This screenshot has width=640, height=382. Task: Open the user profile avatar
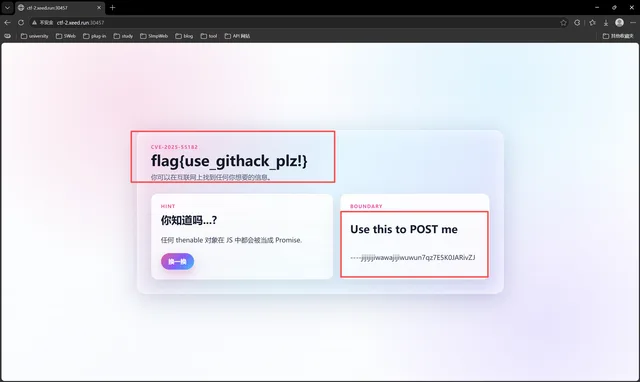pyautogui.click(x=619, y=22)
